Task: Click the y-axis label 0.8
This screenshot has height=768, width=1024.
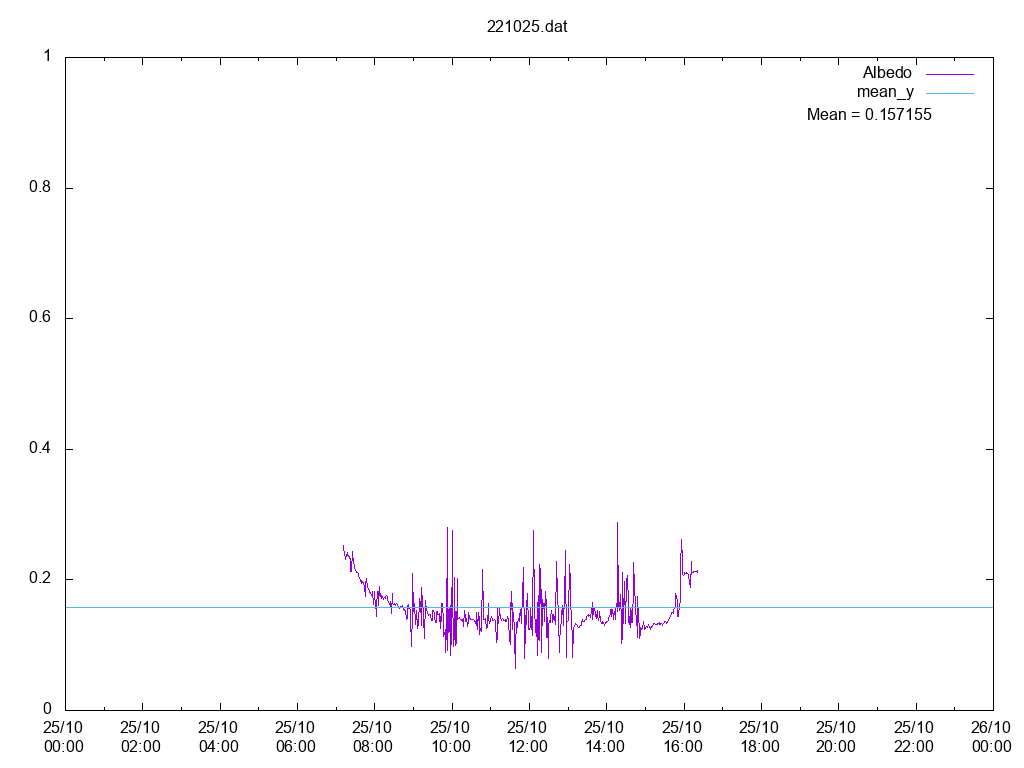Action: pos(40,187)
